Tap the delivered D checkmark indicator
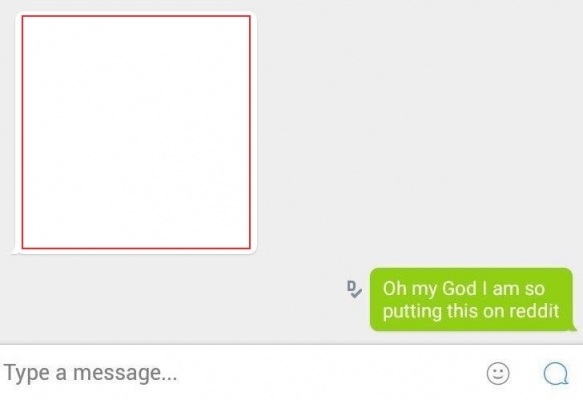The width and height of the screenshot is (583, 400). click(x=354, y=289)
